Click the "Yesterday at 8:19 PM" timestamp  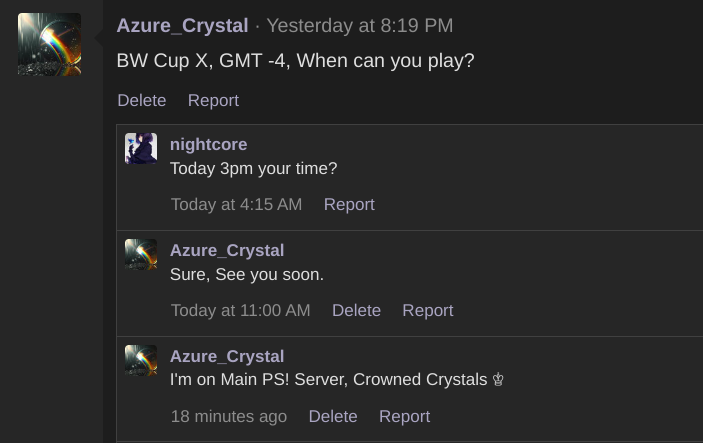359,26
